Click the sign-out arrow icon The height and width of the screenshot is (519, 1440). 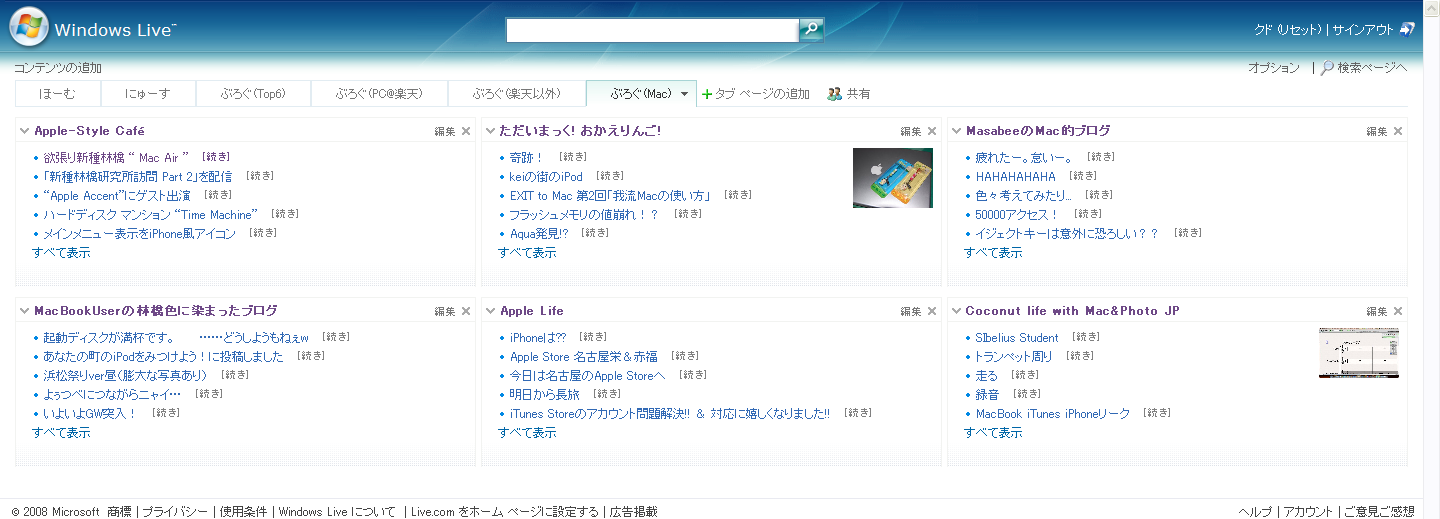[x=1407, y=29]
